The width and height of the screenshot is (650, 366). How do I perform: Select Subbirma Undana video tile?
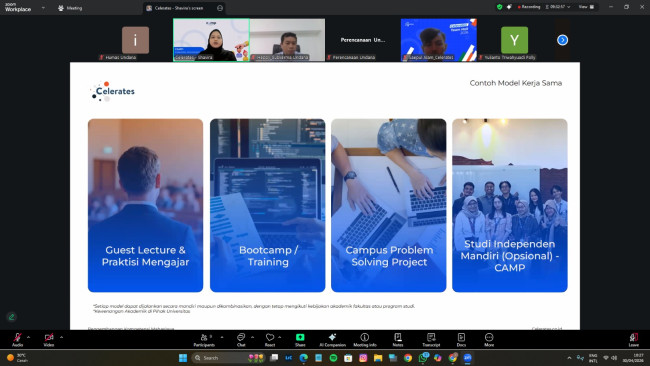[287, 40]
